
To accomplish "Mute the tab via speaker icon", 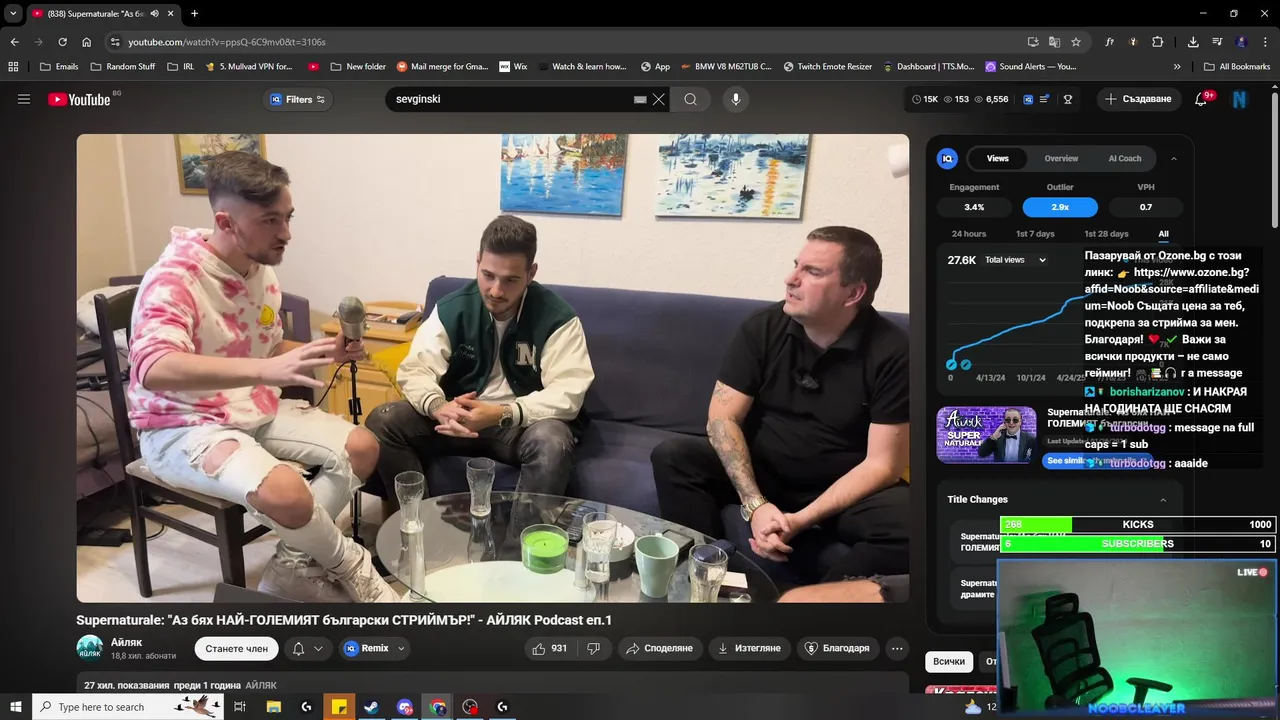I will [155, 13].
